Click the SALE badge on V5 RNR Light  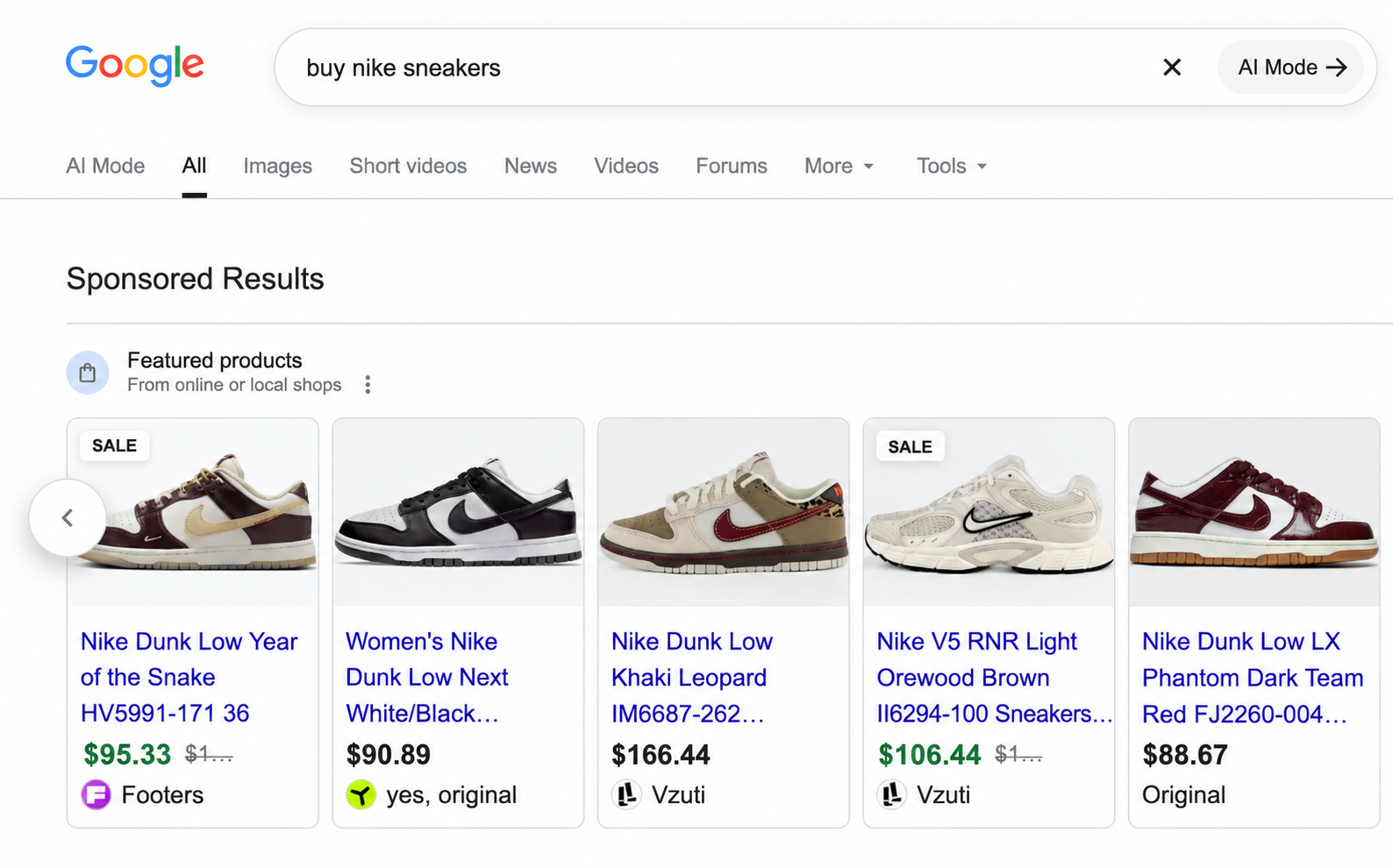tap(911, 446)
